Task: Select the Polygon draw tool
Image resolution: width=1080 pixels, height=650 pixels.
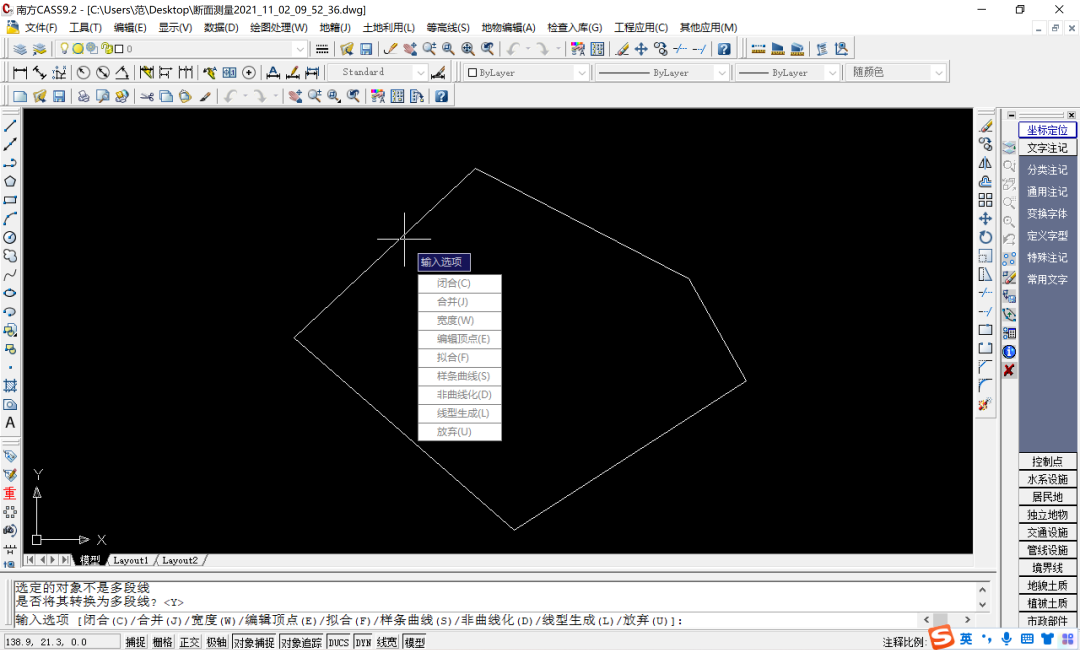Action: click(x=10, y=182)
